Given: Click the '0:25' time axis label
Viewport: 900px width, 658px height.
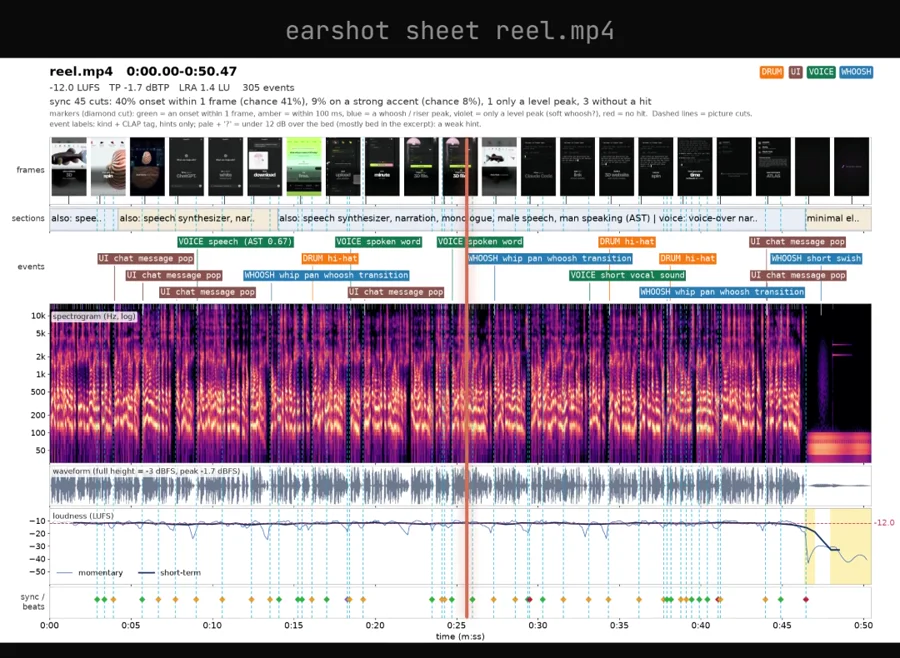Looking at the screenshot, I should 456,625.
